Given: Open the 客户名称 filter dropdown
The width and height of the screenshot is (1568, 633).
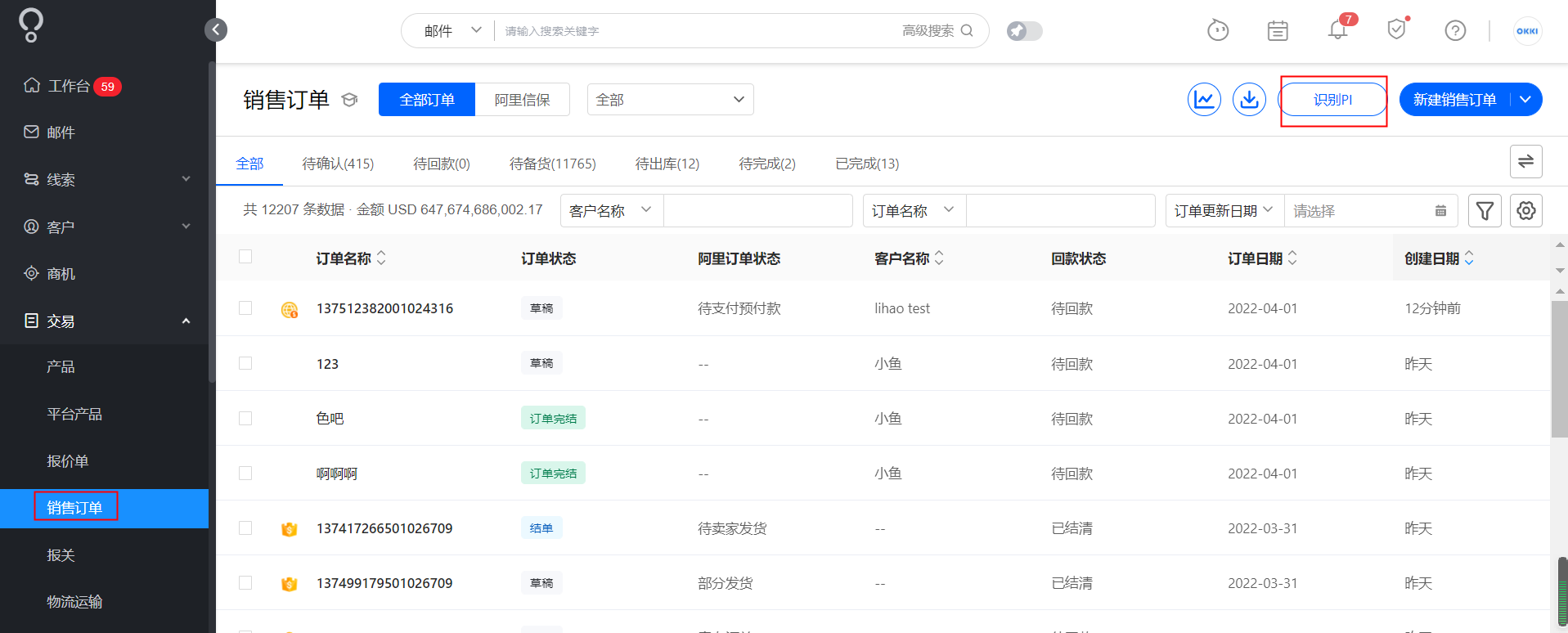Looking at the screenshot, I should point(612,210).
